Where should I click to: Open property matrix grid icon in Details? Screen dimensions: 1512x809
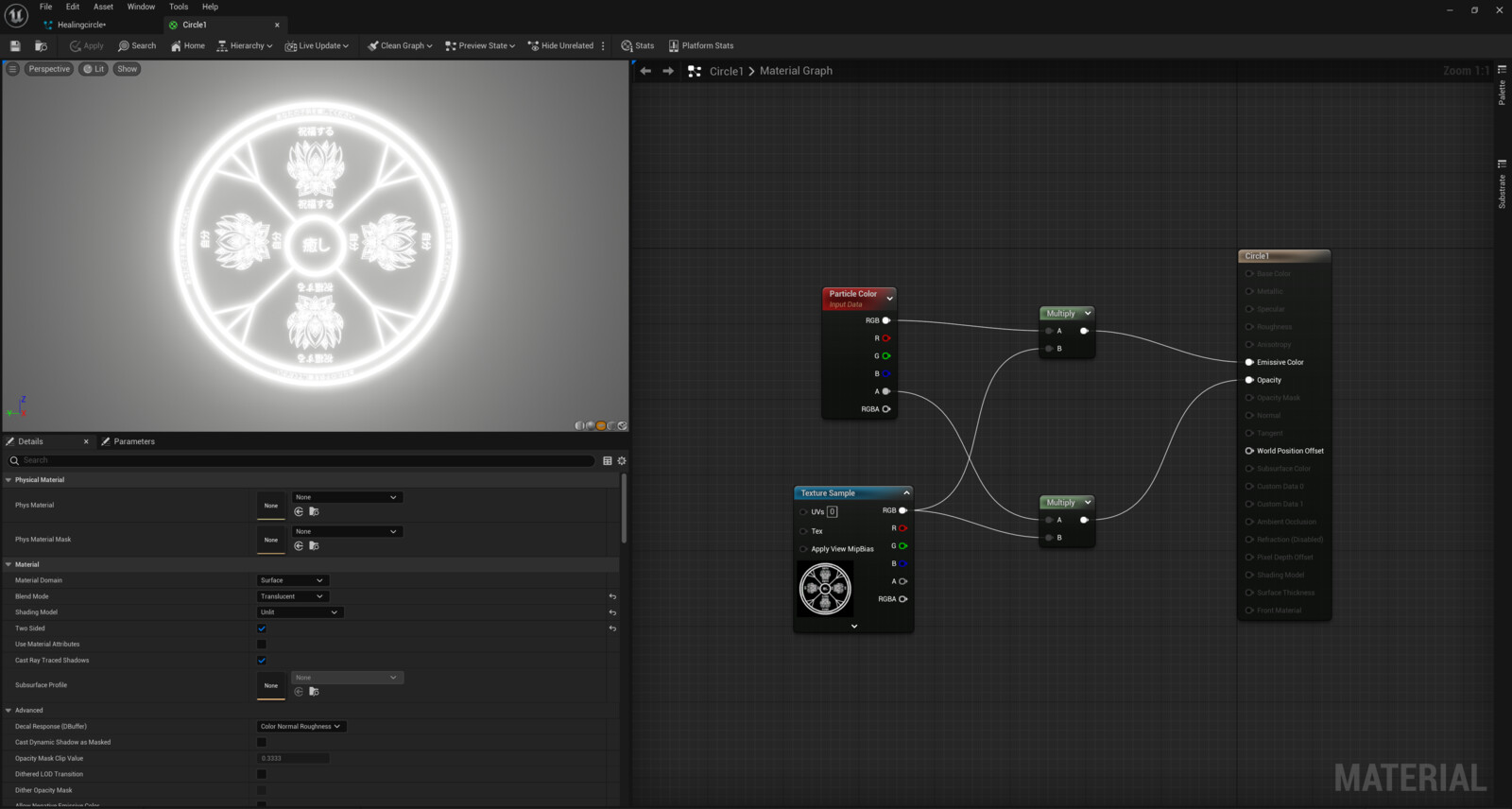607,460
